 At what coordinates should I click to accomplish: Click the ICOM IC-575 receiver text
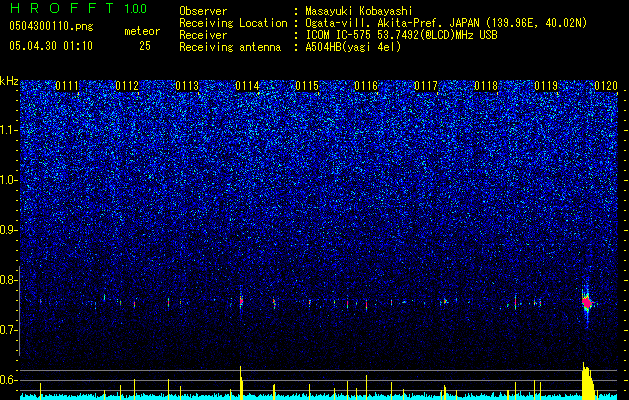point(401,35)
